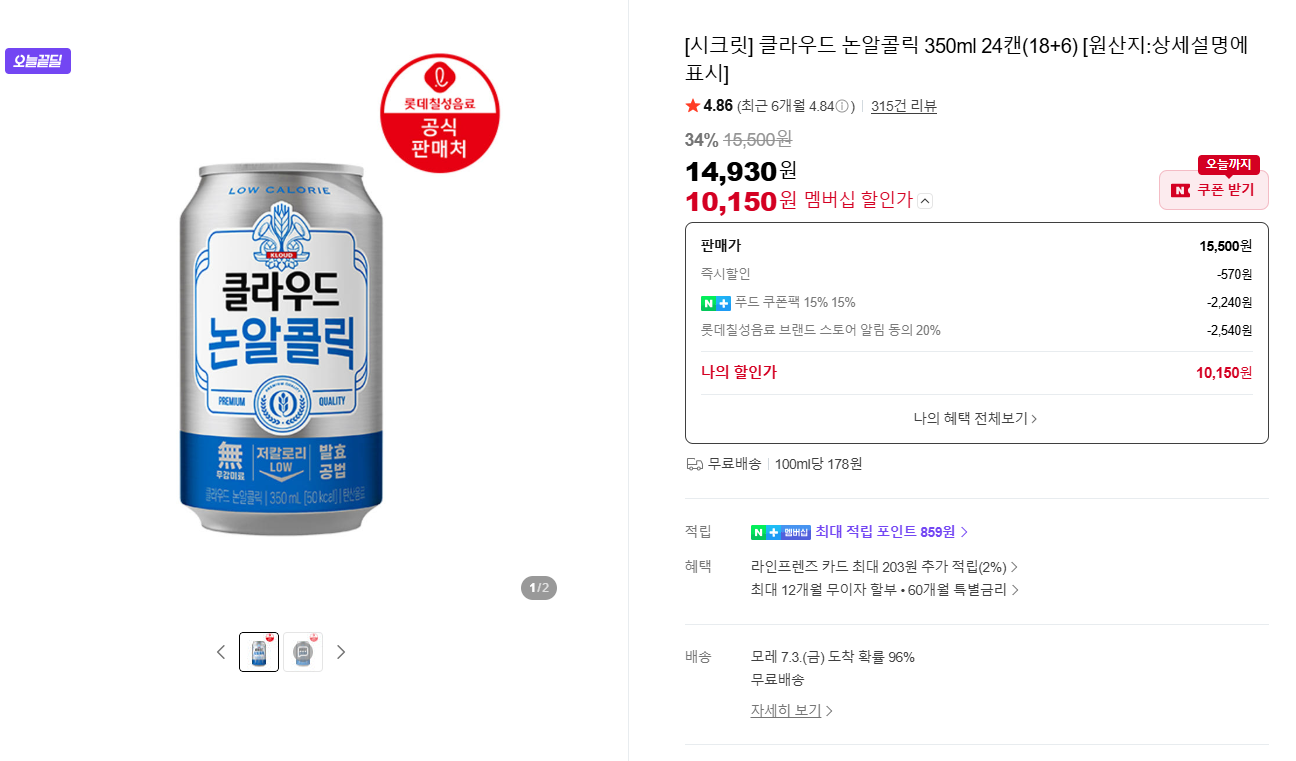Show next product image with right arrow
This screenshot has height=761, width=1296.
341,652
